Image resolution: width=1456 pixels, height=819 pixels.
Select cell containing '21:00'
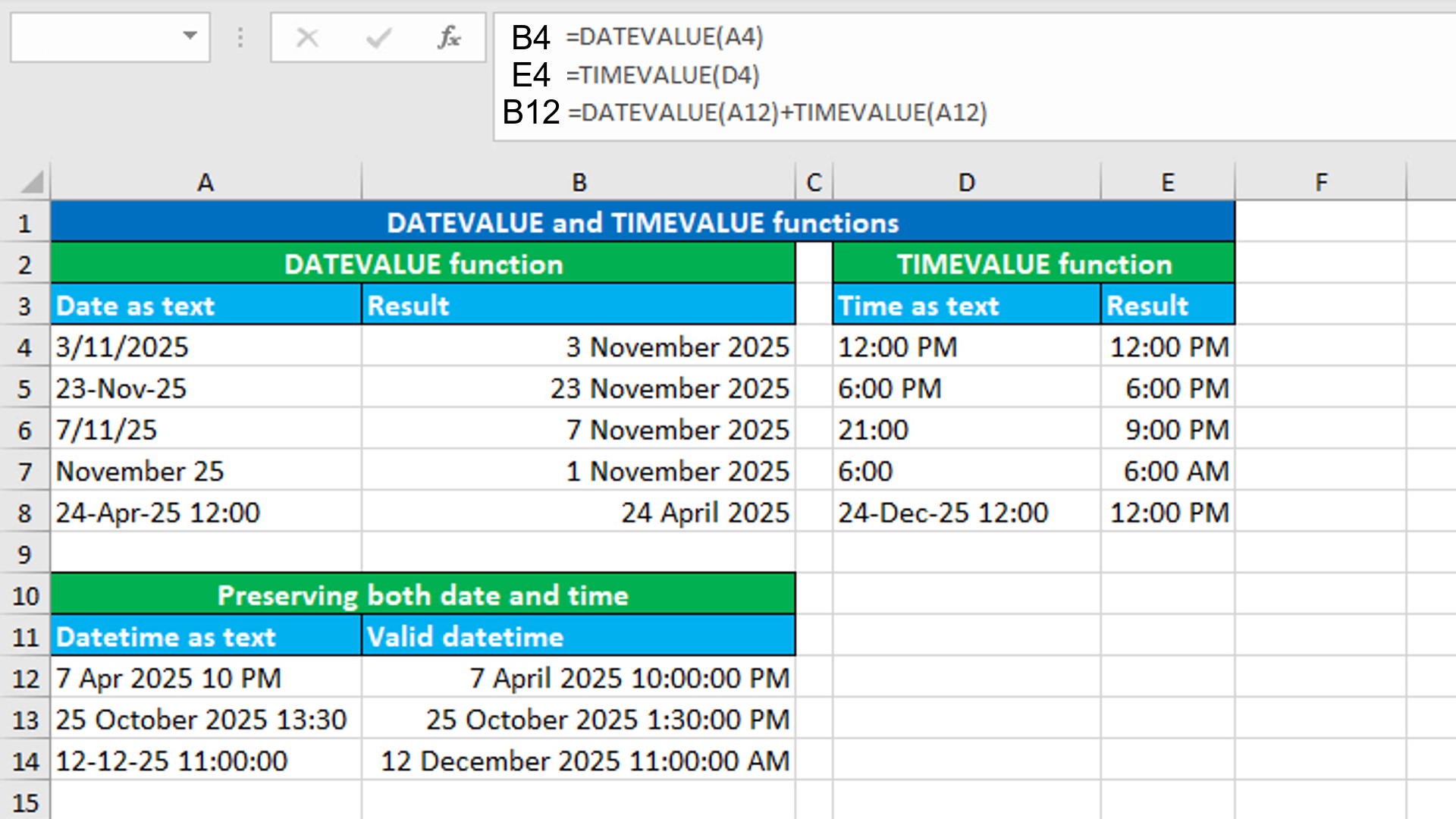pyautogui.click(x=967, y=430)
